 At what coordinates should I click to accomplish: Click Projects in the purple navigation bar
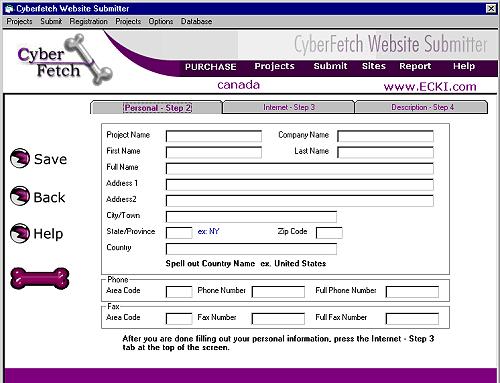click(274, 66)
